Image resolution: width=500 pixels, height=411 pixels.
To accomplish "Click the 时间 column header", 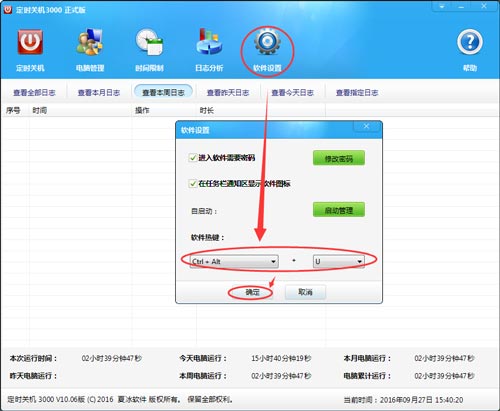I will (40, 110).
